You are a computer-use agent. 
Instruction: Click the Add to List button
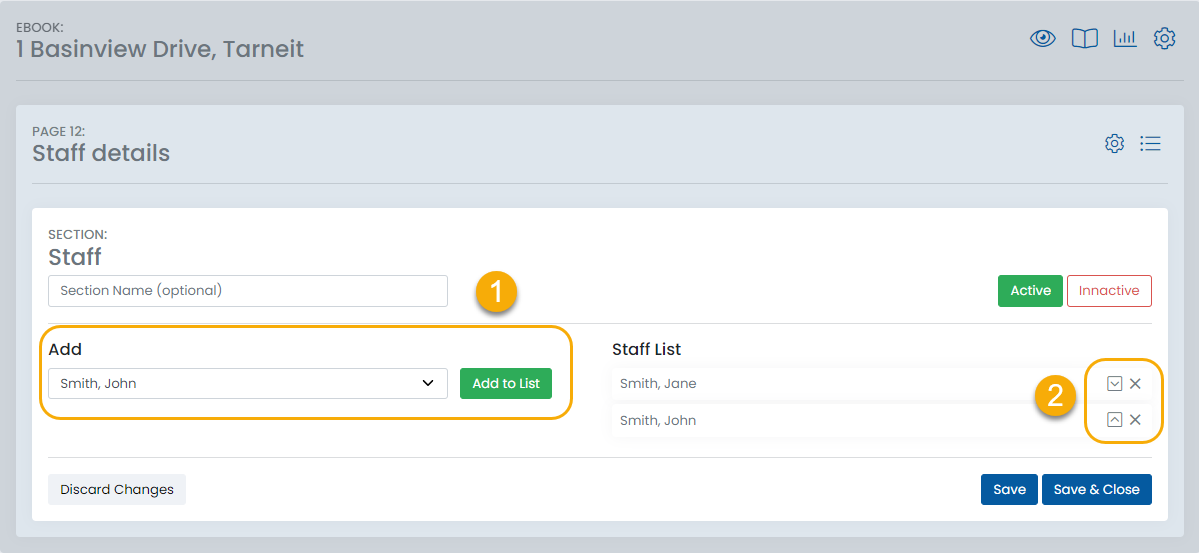click(x=506, y=384)
